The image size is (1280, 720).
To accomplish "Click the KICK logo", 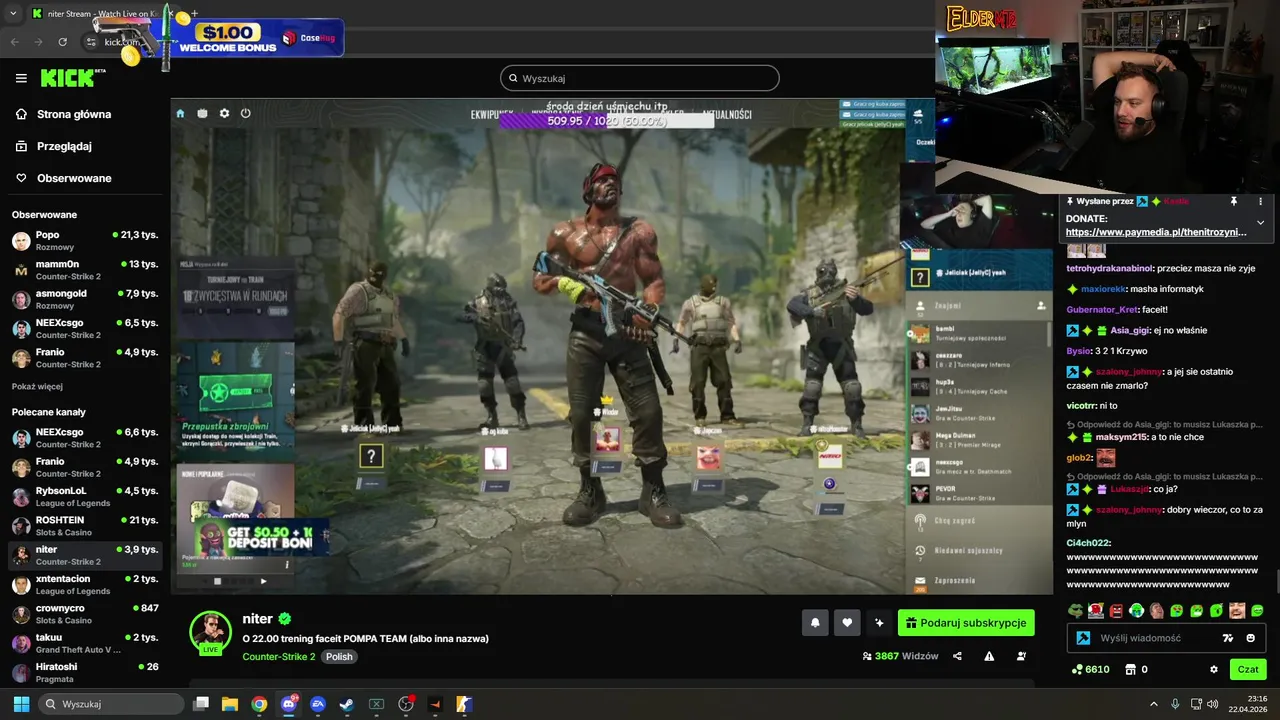I will click(x=68, y=78).
